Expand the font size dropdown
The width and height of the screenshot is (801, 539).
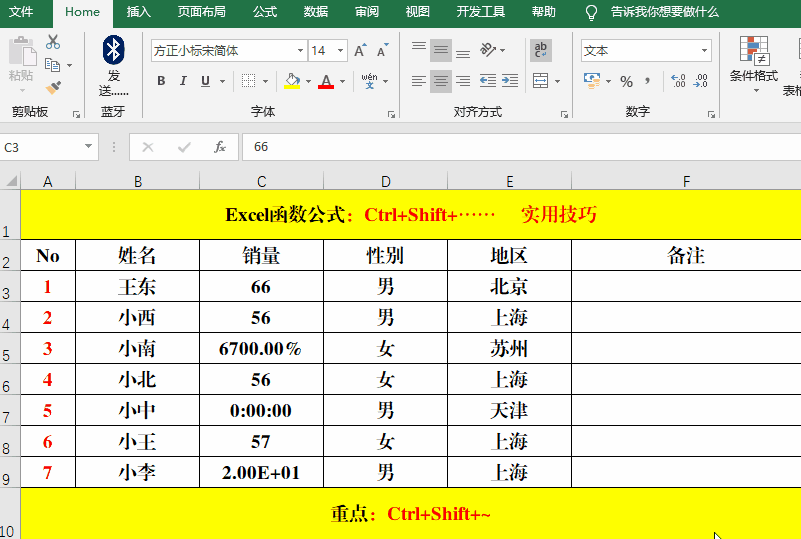click(x=340, y=51)
